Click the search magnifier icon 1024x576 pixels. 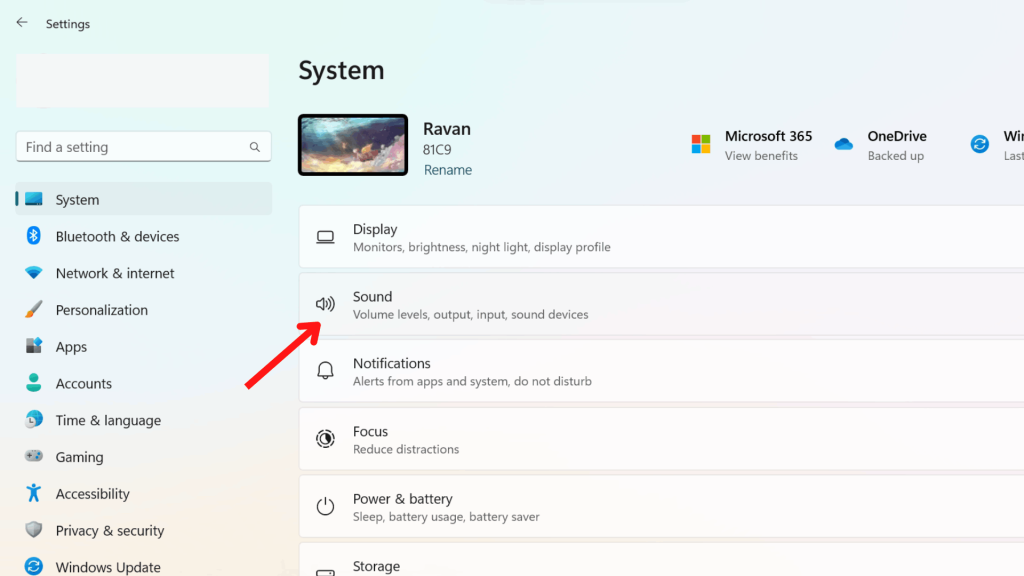(x=255, y=147)
